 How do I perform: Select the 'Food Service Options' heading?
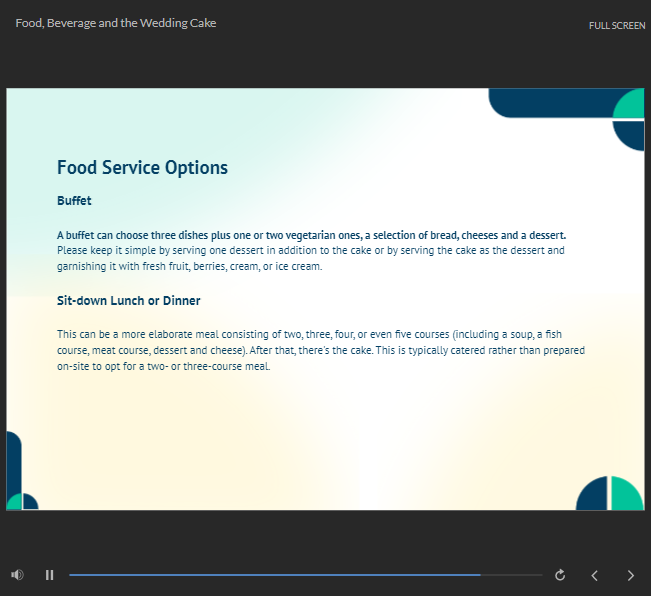142,168
